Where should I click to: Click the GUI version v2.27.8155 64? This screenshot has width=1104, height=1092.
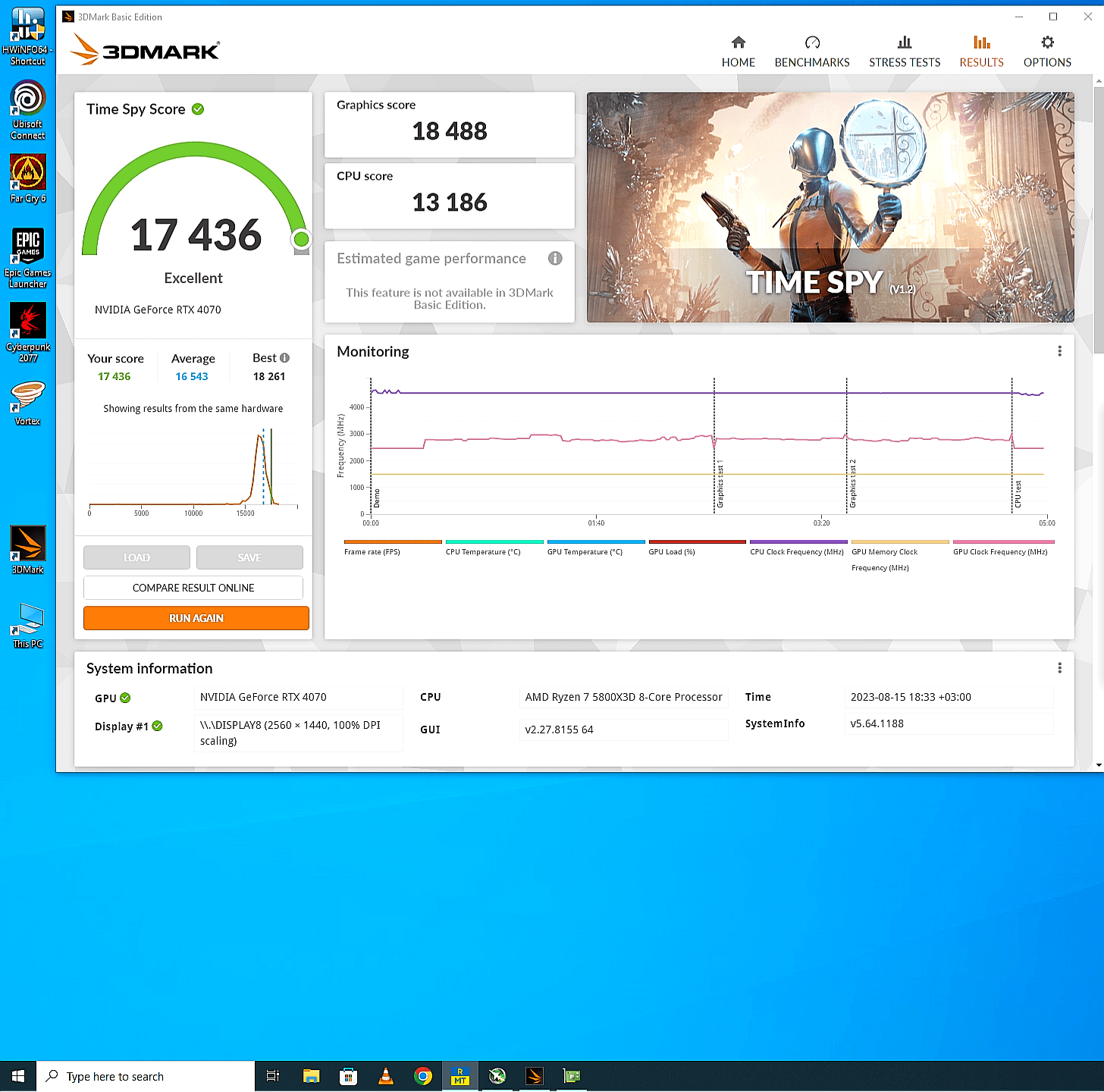click(624, 730)
